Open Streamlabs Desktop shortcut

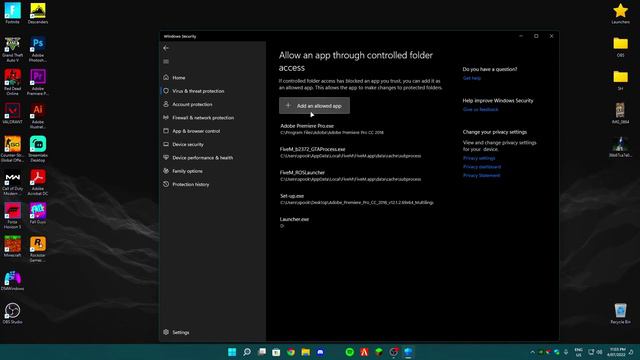(x=38, y=149)
